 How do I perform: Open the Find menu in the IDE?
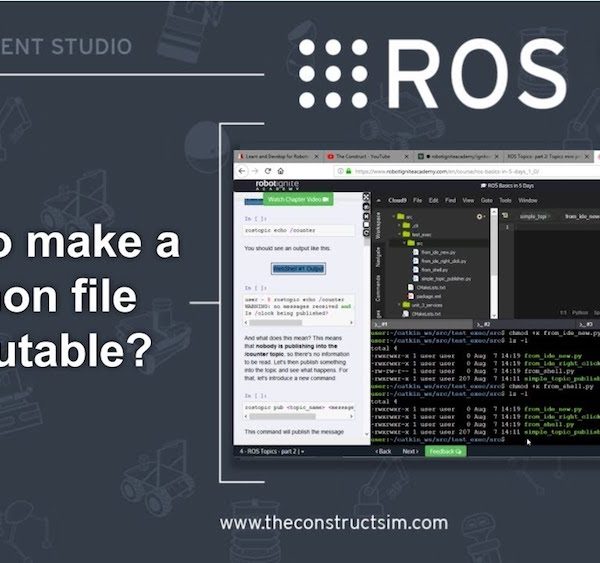click(450, 201)
